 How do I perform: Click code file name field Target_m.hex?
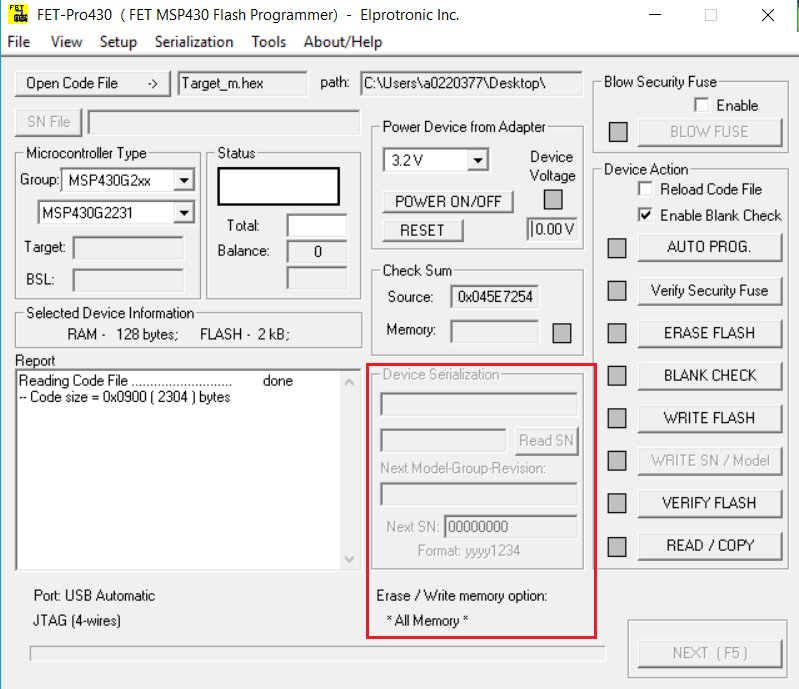pyautogui.click(x=243, y=84)
